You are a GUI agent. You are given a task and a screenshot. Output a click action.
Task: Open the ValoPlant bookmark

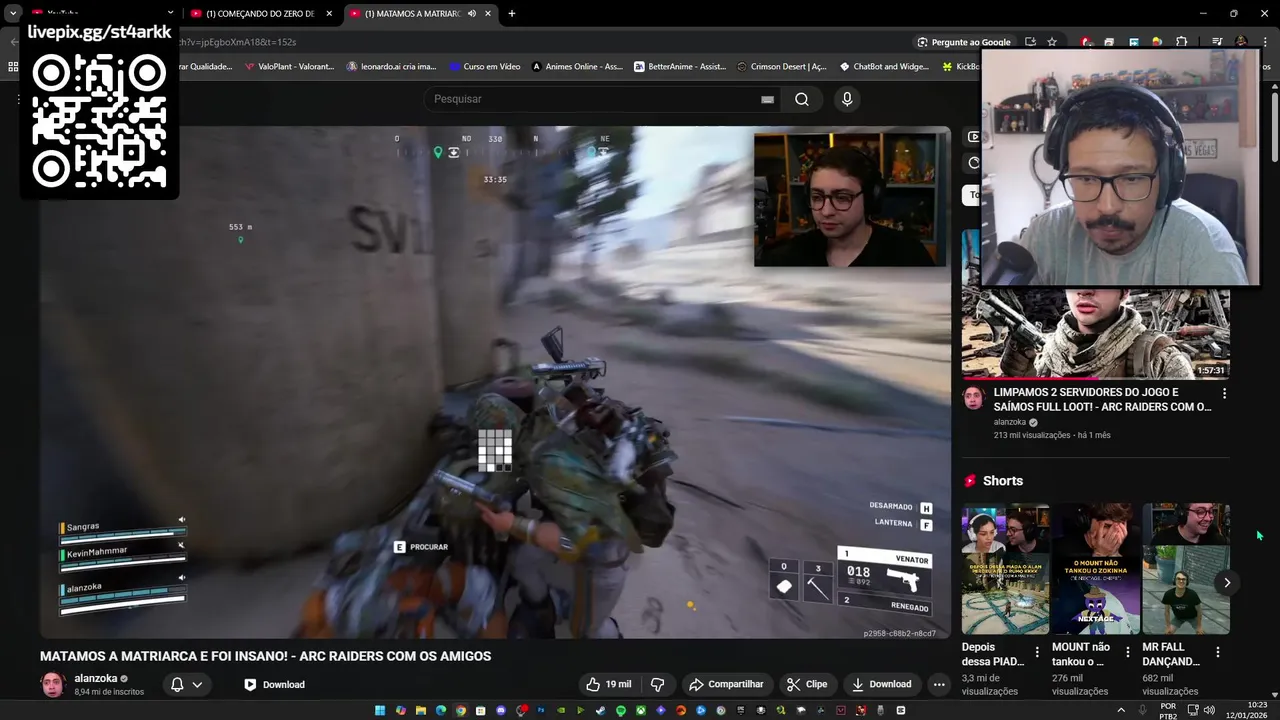tap(290, 67)
